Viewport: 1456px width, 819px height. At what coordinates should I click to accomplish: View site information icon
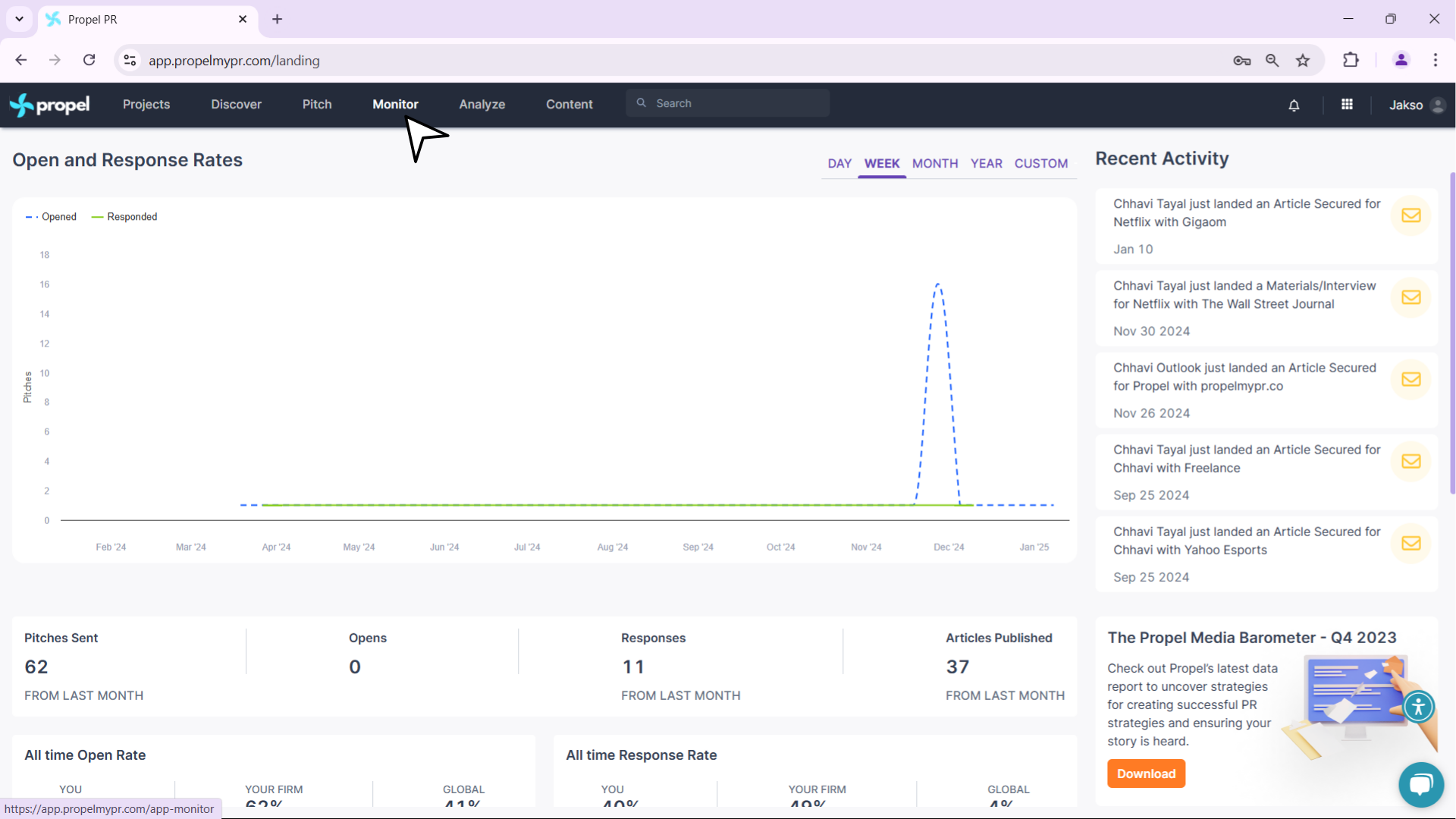coord(130,60)
